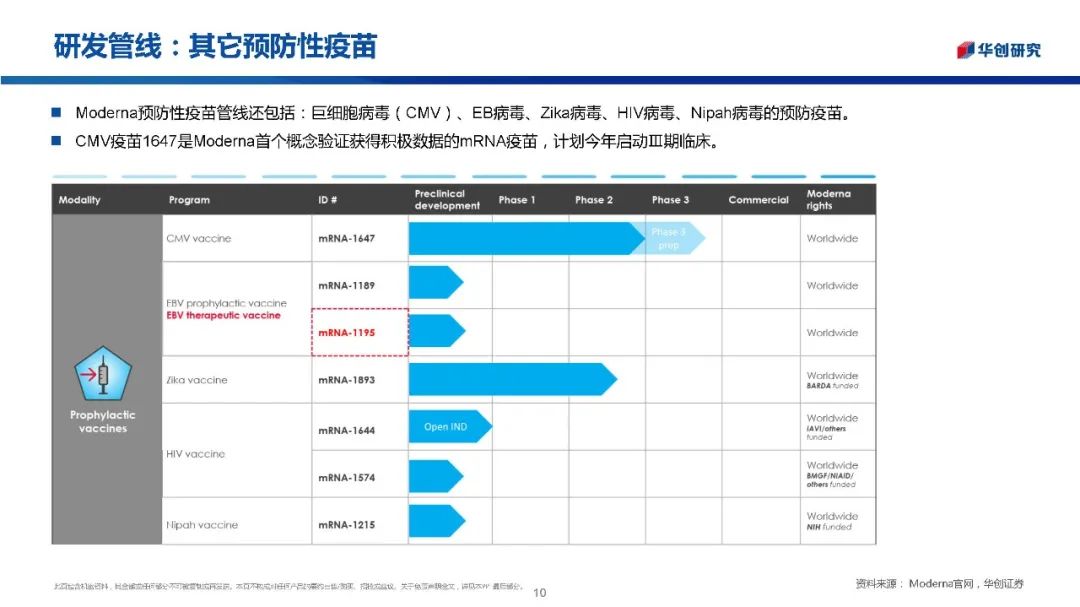This screenshot has width=1080, height=607.
Task: Select the HIV vaccine program label
Action: pos(196,454)
